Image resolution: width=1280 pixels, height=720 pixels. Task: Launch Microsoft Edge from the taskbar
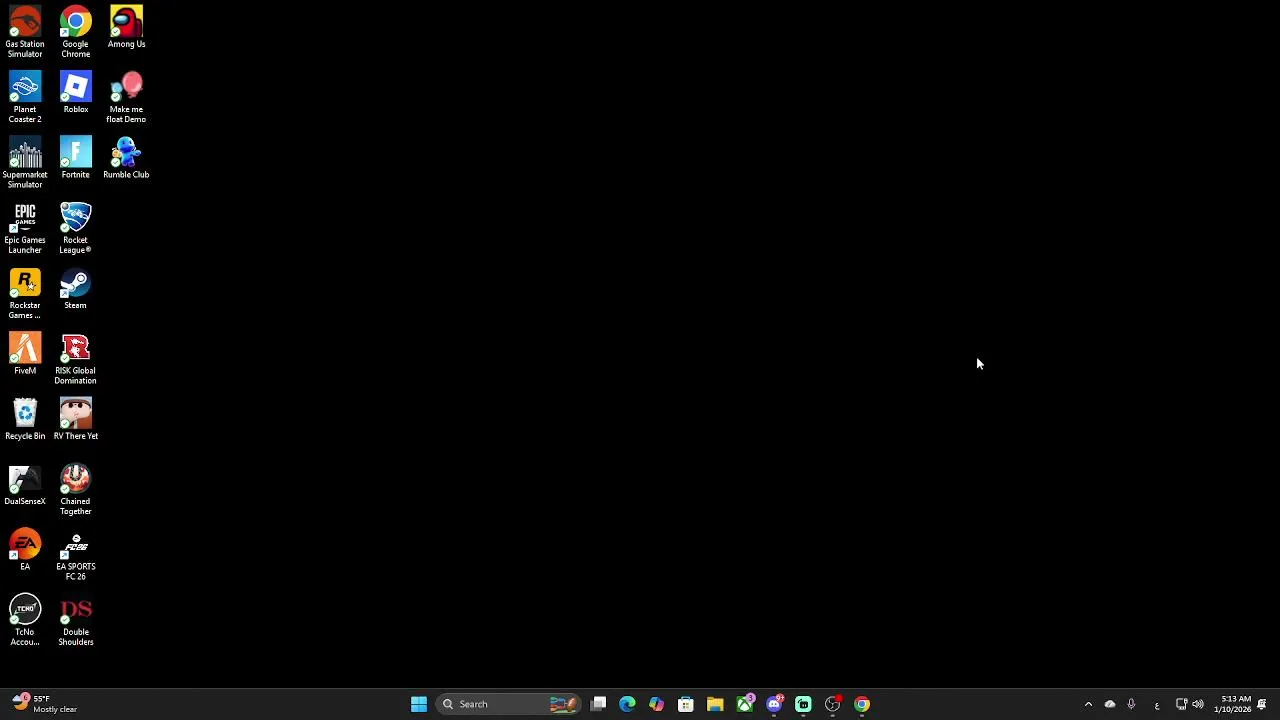627,704
